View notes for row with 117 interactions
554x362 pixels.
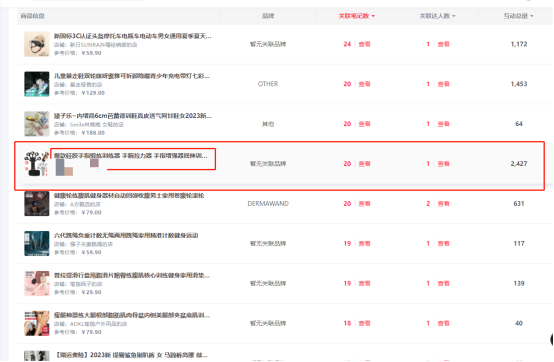[364, 244]
